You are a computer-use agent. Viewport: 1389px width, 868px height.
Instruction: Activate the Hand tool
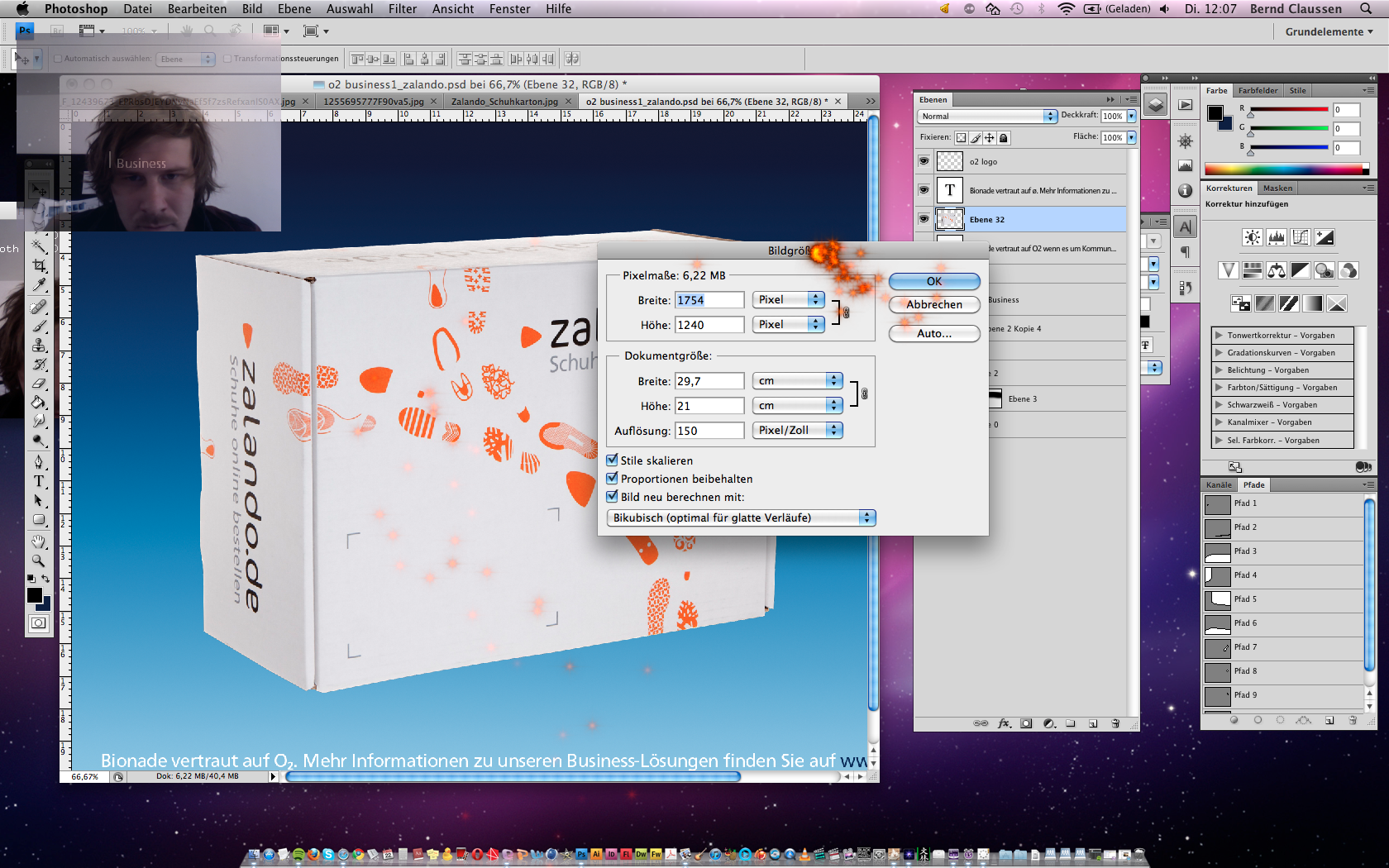pyautogui.click(x=39, y=541)
